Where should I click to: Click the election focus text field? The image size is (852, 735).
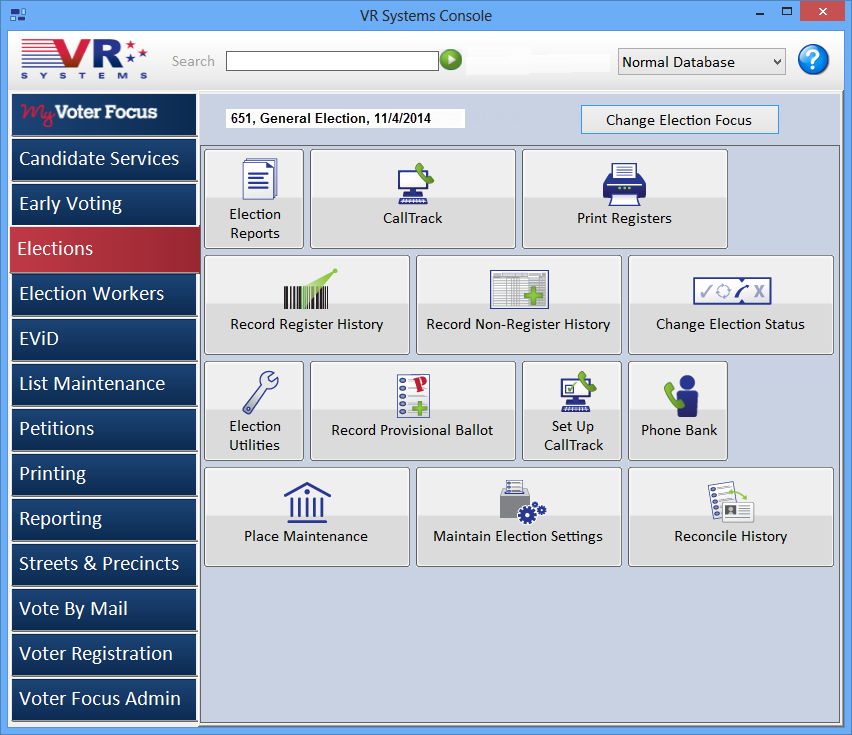coord(345,118)
